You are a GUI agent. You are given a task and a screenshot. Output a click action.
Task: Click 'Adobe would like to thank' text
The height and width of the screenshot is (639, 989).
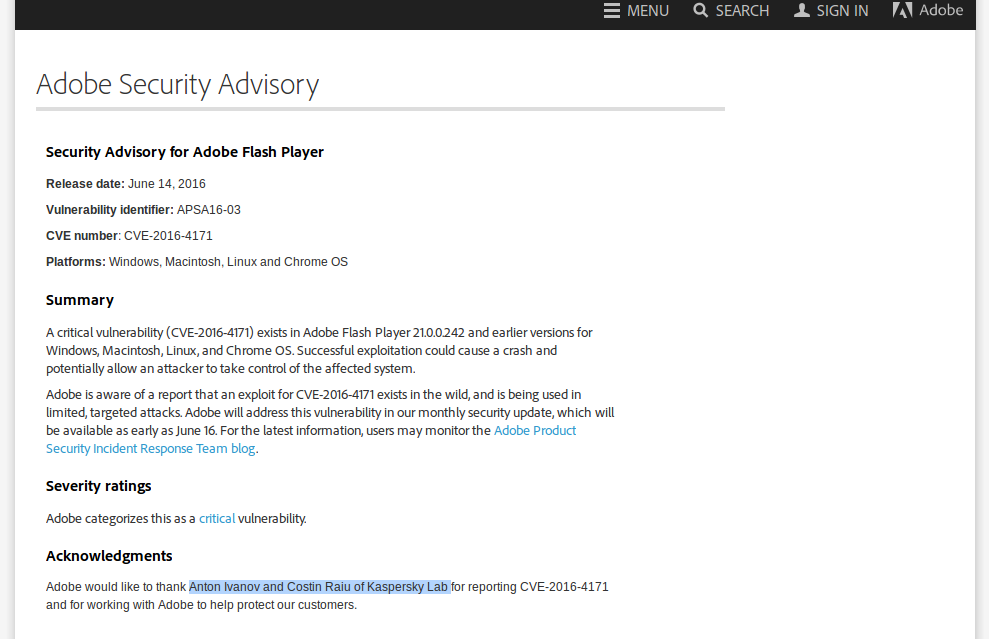tap(116, 587)
